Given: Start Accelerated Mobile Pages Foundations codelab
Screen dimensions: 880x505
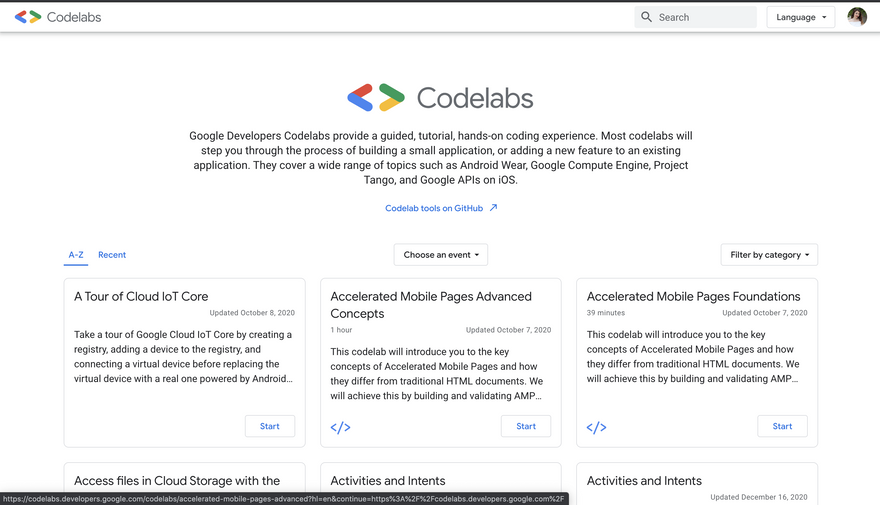Looking at the screenshot, I should 782,426.
